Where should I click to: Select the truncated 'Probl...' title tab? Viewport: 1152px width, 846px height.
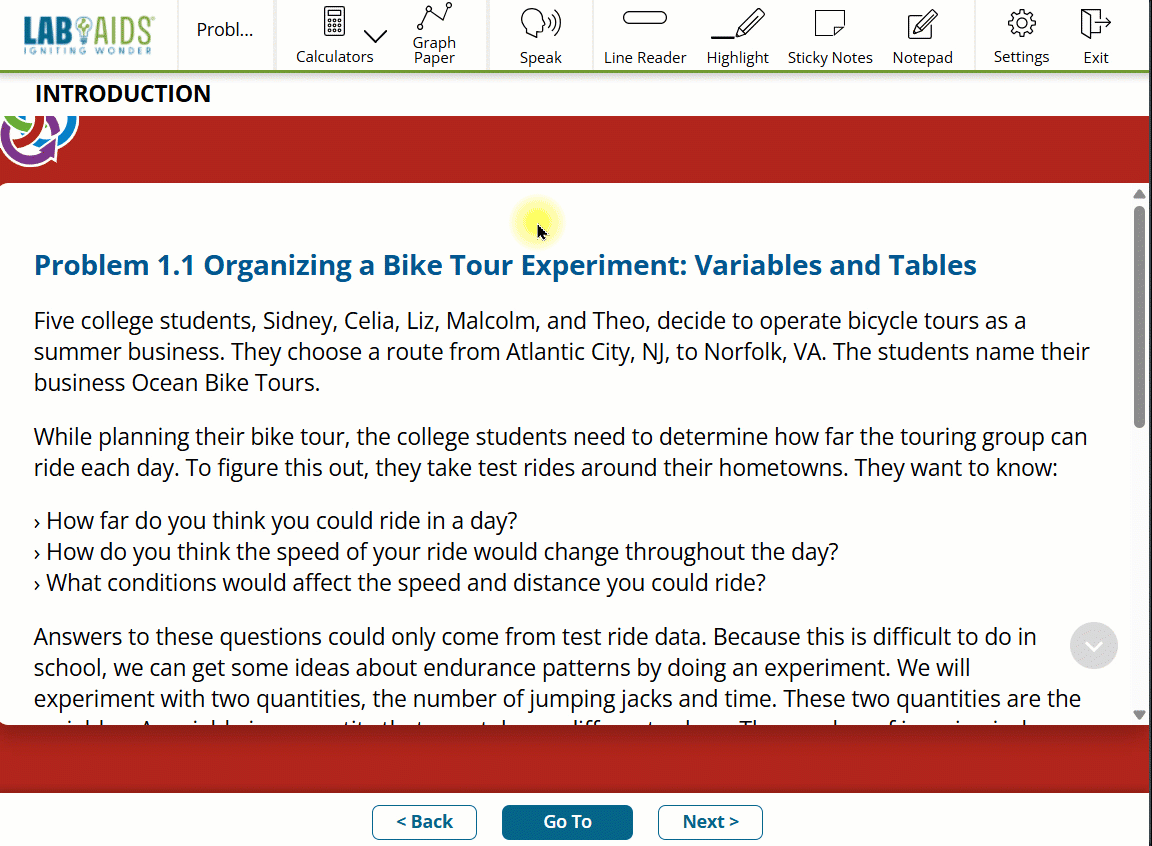(225, 30)
